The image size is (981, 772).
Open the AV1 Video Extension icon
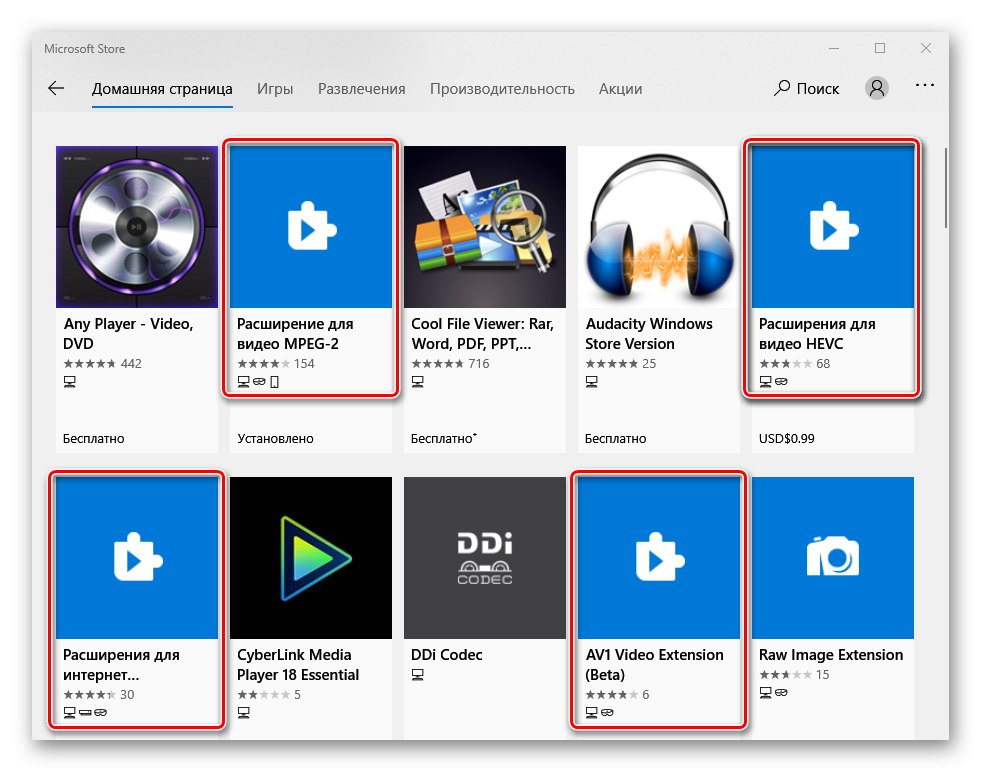point(659,557)
